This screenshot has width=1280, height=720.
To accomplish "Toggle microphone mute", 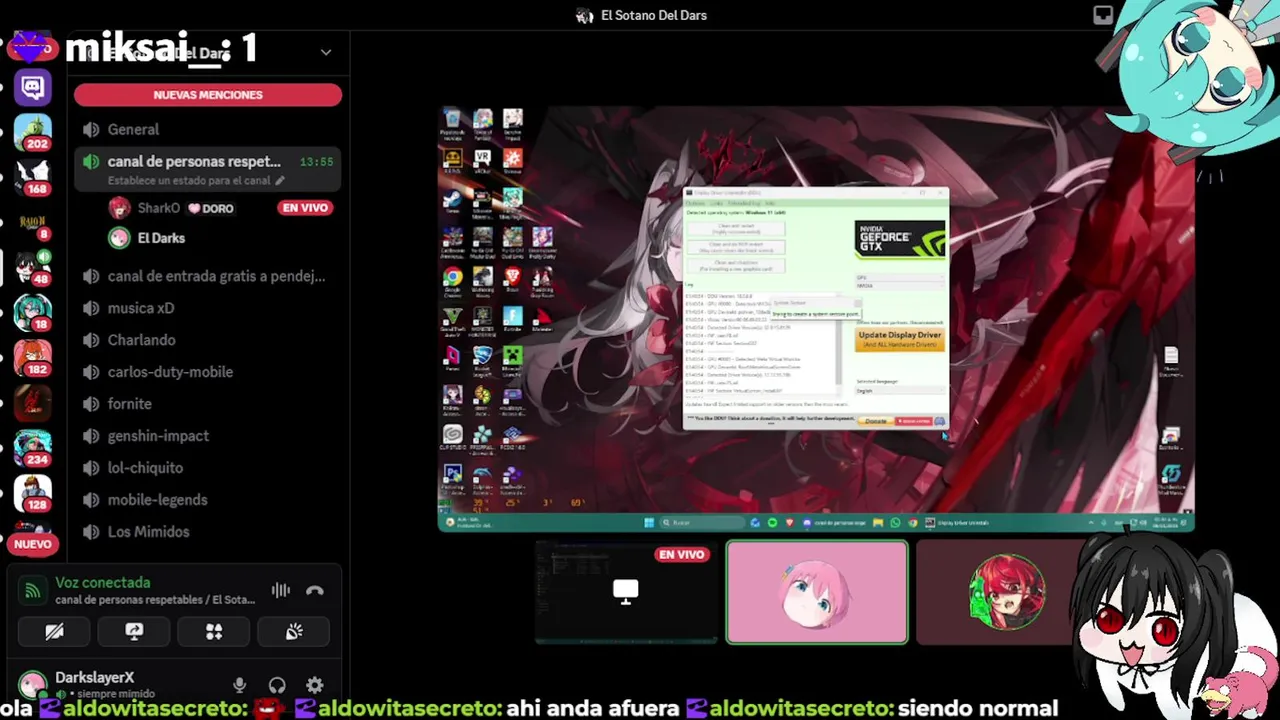I will pos(239,685).
